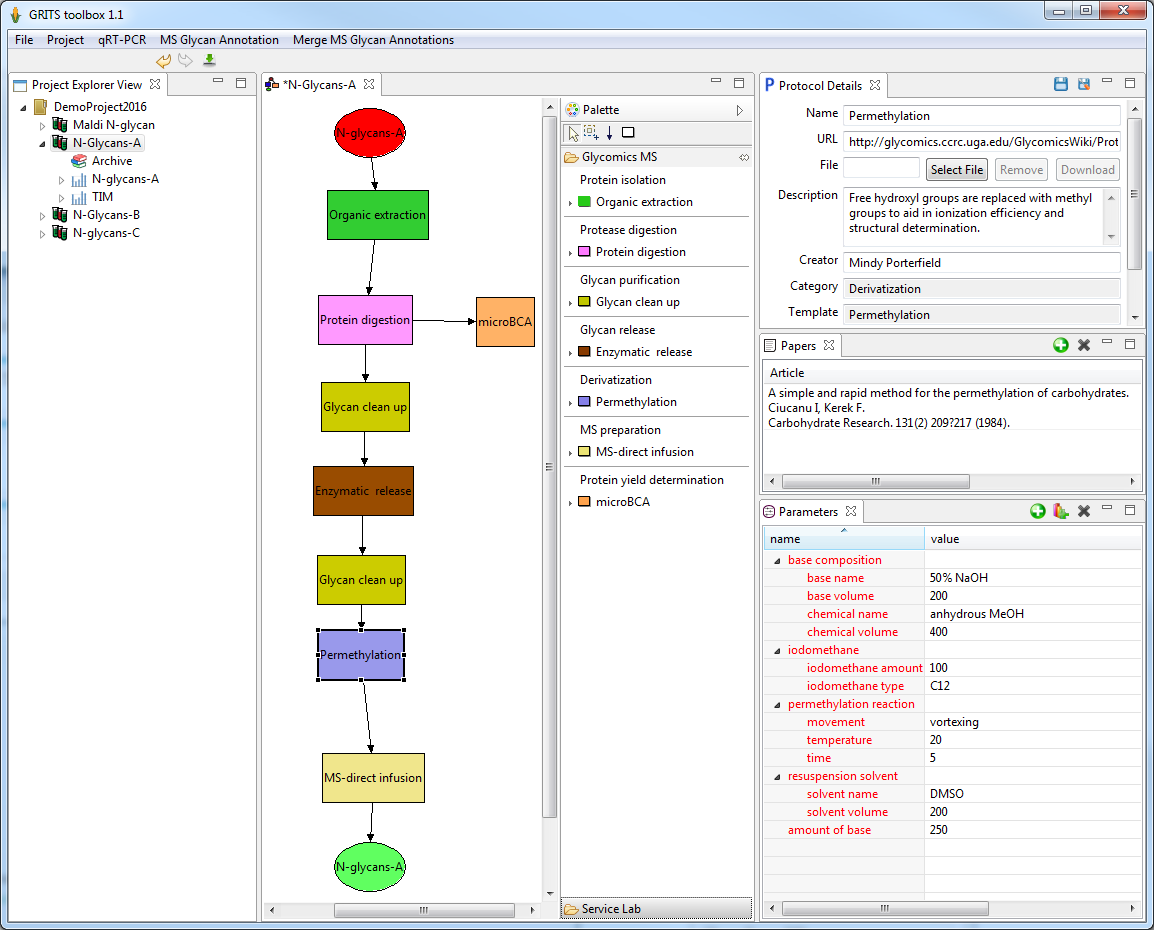
Task: Select the purple Permethylation node in diagram
Action: coord(361,655)
